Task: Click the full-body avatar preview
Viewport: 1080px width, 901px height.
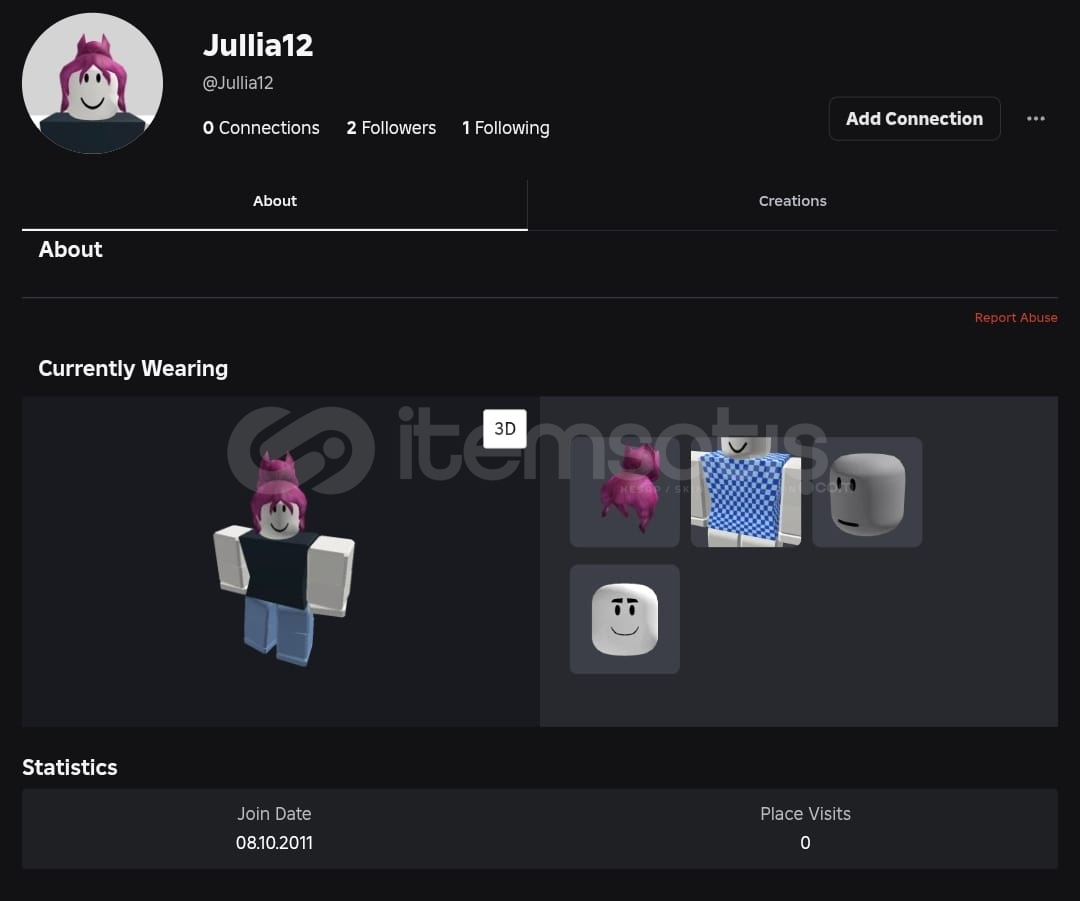Action: (x=283, y=559)
